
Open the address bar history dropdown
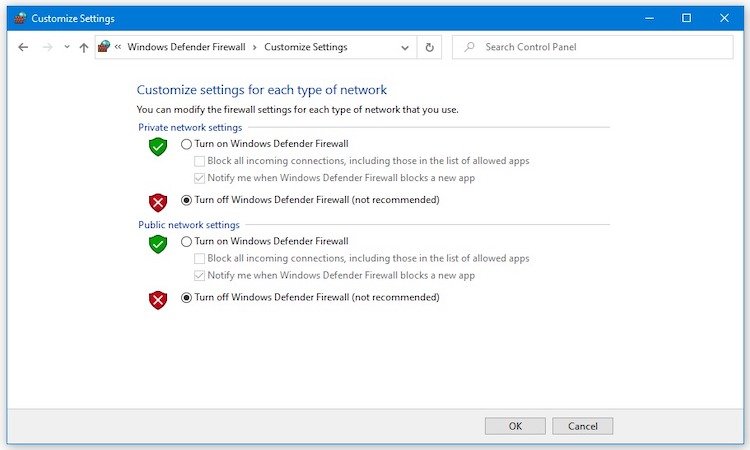coord(405,47)
